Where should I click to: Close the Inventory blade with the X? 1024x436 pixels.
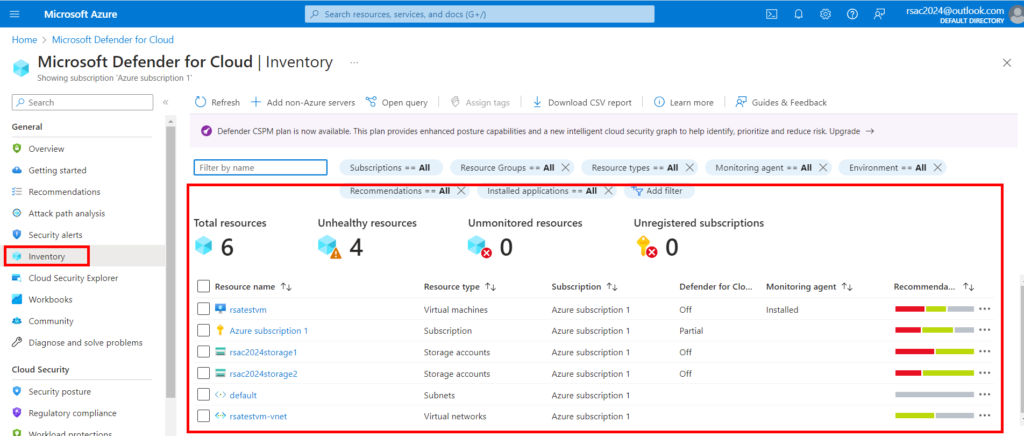point(1006,63)
